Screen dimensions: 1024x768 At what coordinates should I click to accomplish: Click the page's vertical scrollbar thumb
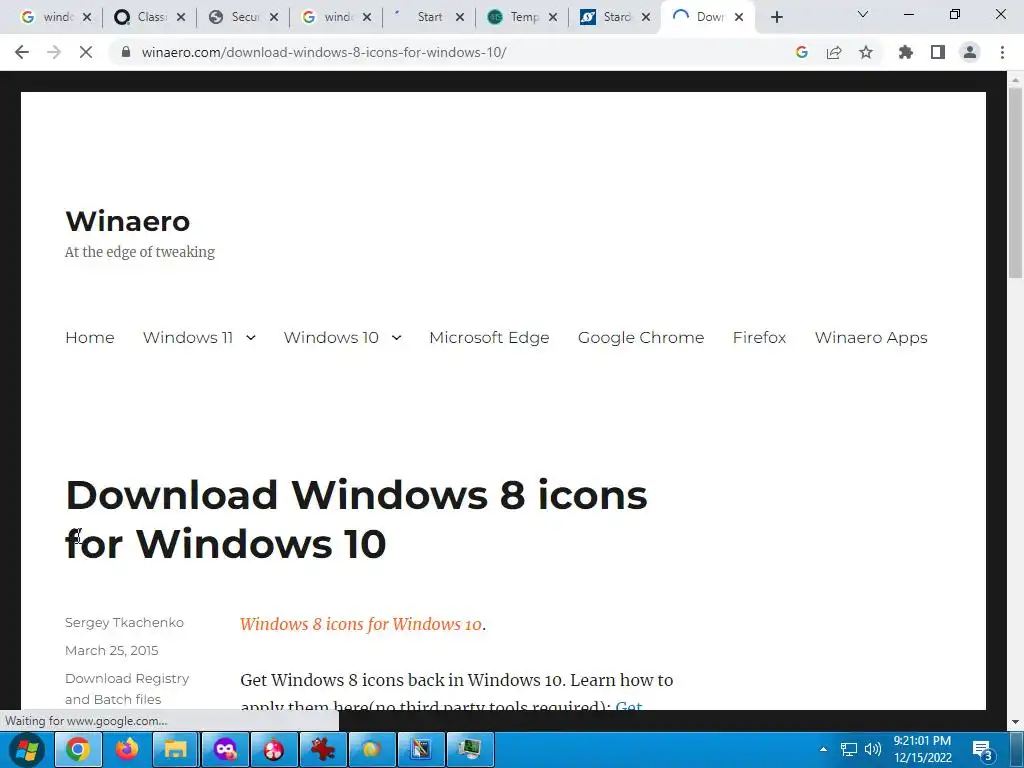1015,183
